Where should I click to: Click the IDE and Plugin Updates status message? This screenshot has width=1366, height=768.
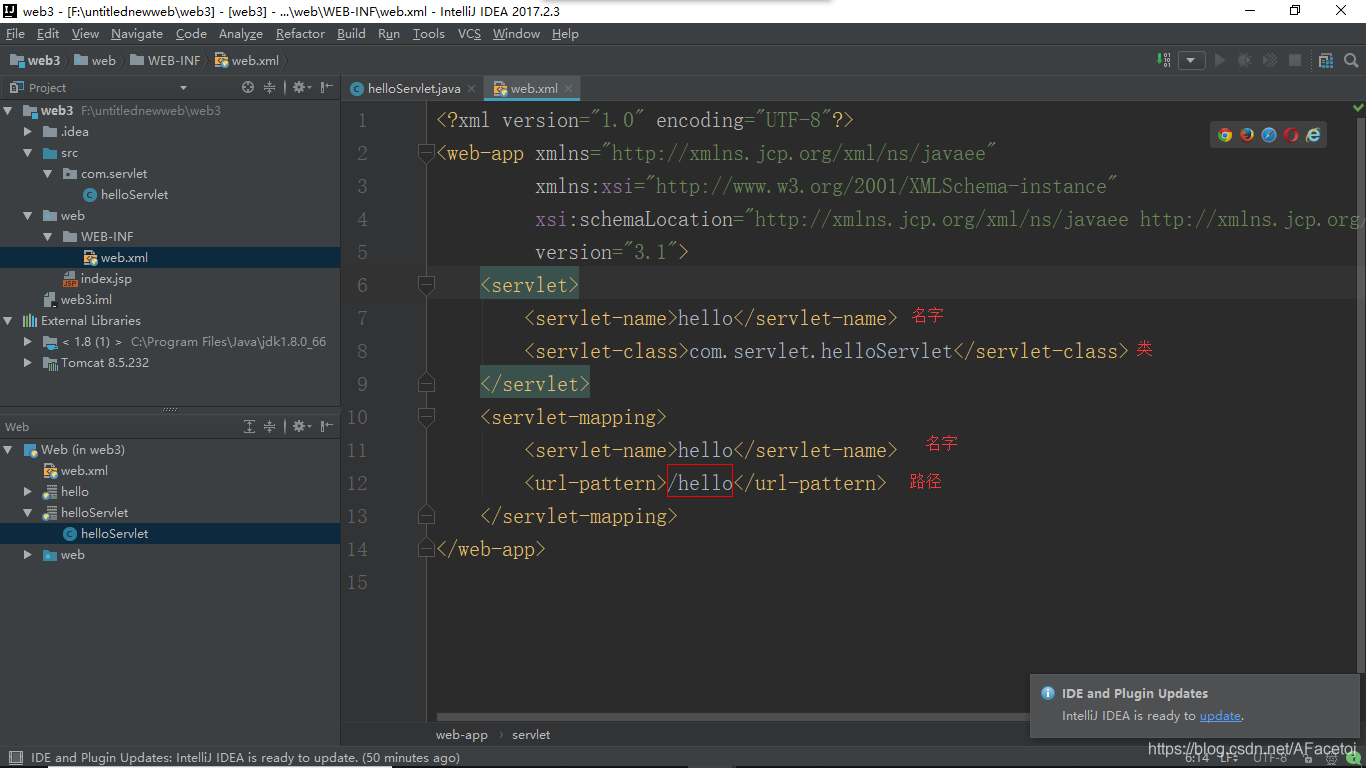[245, 758]
